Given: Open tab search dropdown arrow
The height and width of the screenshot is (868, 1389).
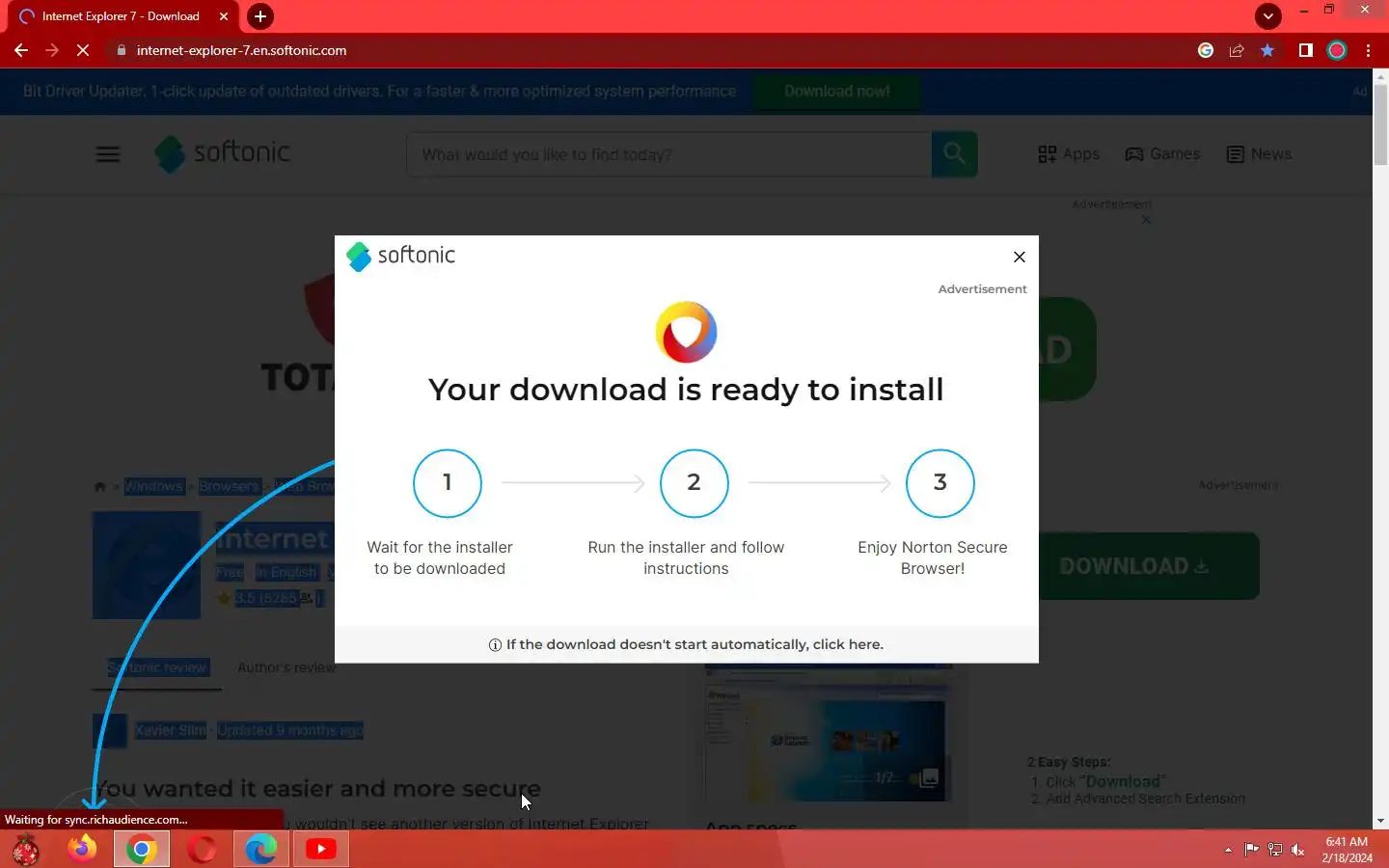Looking at the screenshot, I should [1267, 15].
